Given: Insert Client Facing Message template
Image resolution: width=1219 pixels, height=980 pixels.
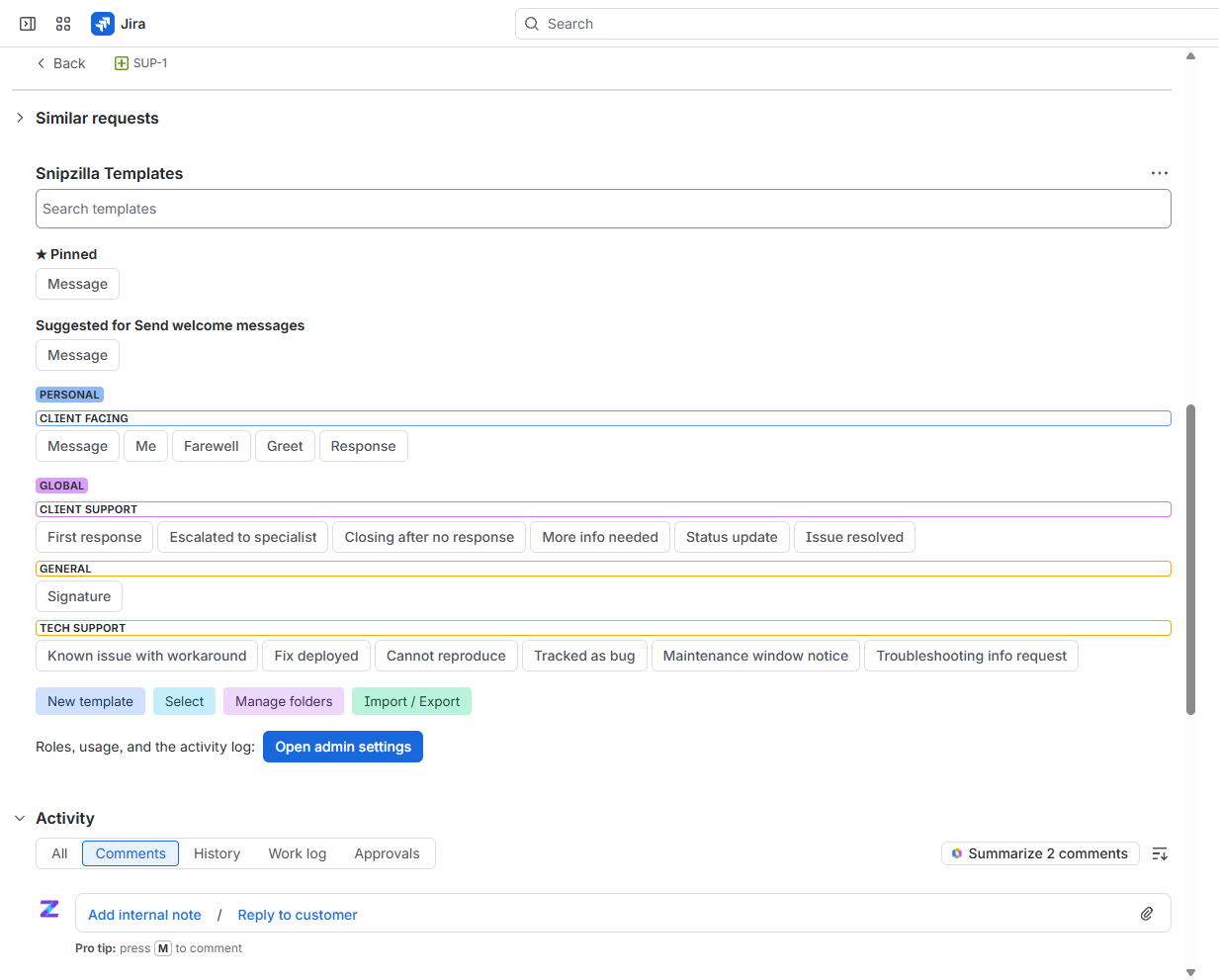Looking at the screenshot, I should click(77, 446).
